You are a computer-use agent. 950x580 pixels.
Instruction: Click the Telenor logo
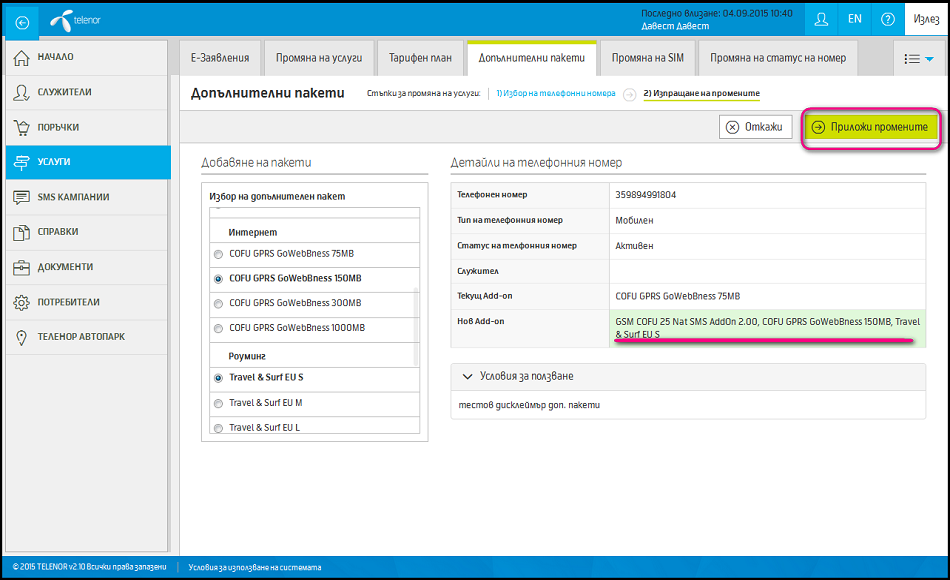pos(75,21)
